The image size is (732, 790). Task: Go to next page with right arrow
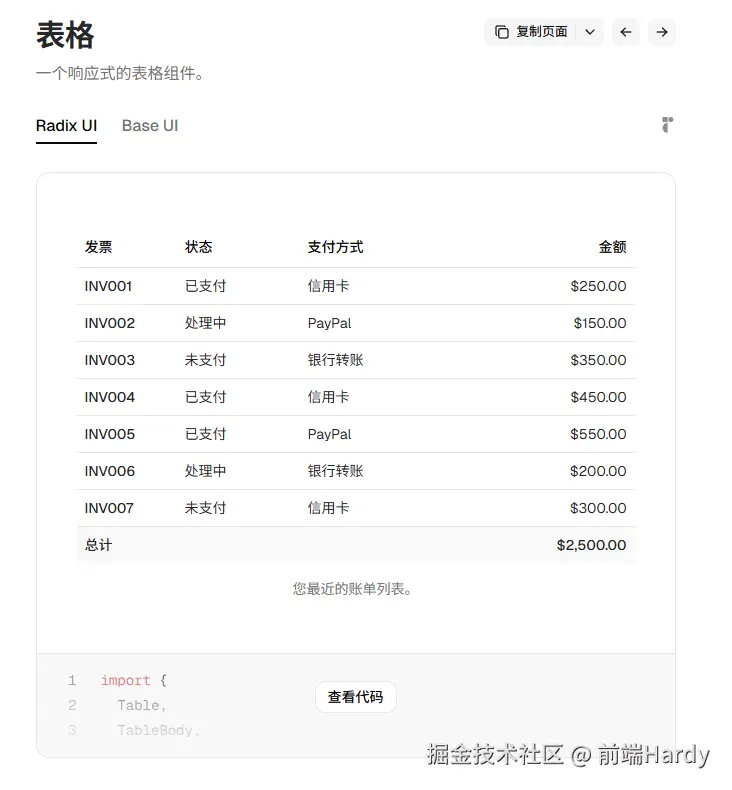pyautogui.click(x=661, y=32)
